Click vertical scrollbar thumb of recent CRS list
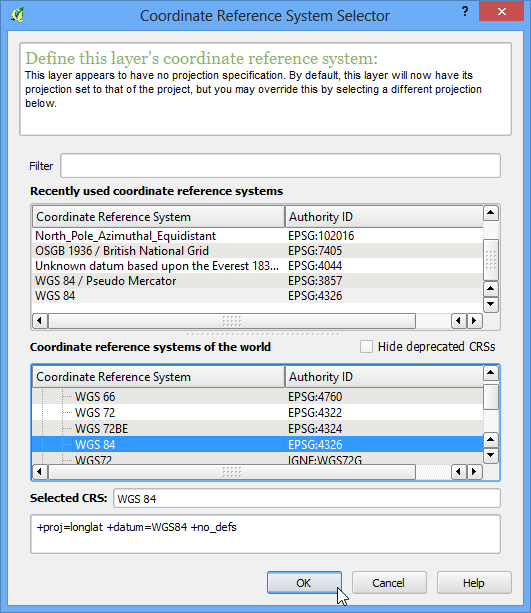Screen dimensions: 531x613 491,260
